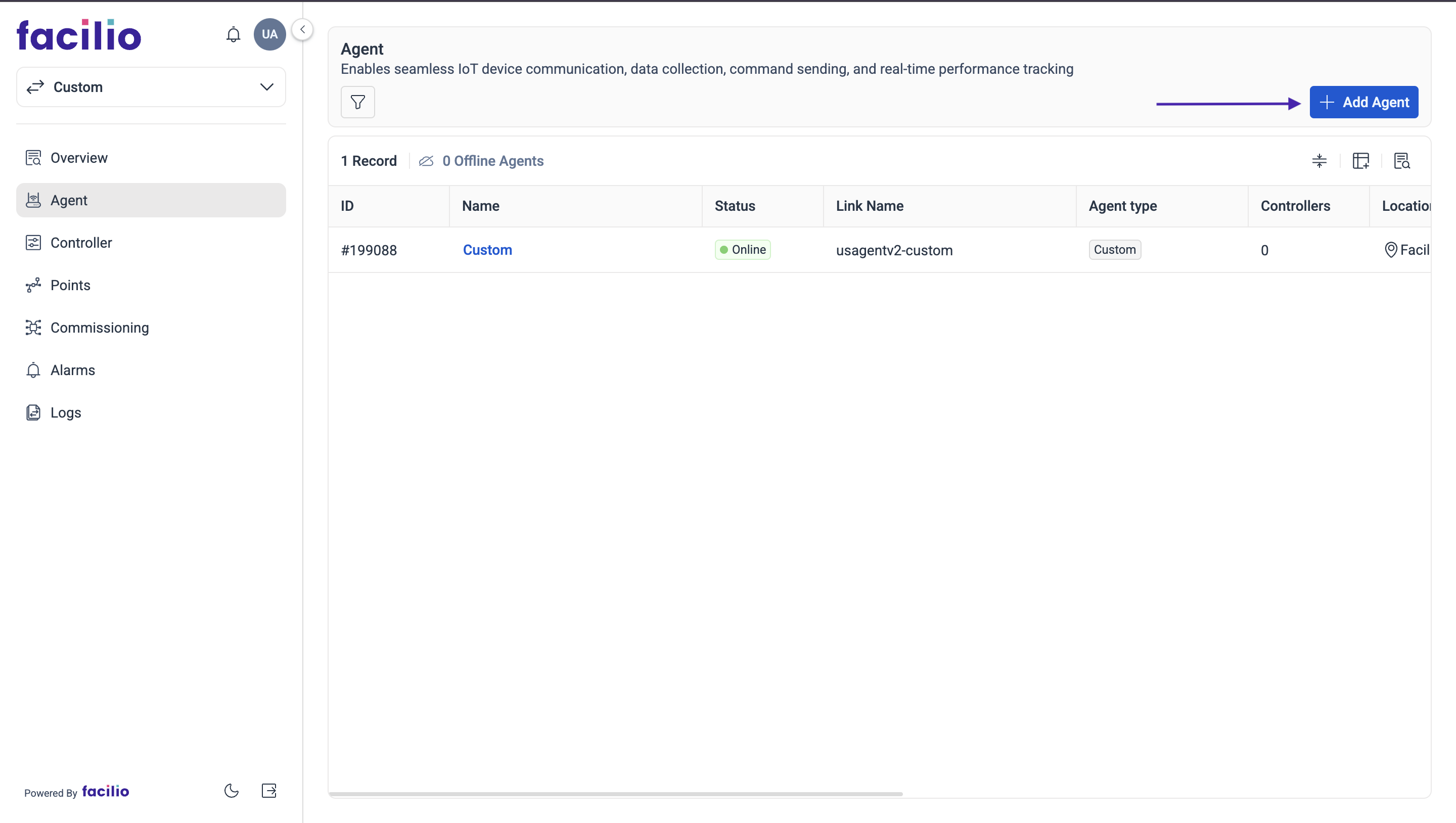The height and width of the screenshot is (823, 1456).
Task: Open the Controller menu item
Action: coord(81,243)
